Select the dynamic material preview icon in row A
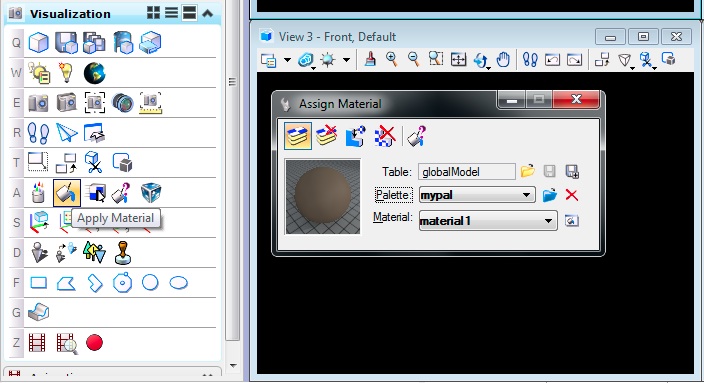This screenshot has height=383, width=704. [x=95, y=193]
